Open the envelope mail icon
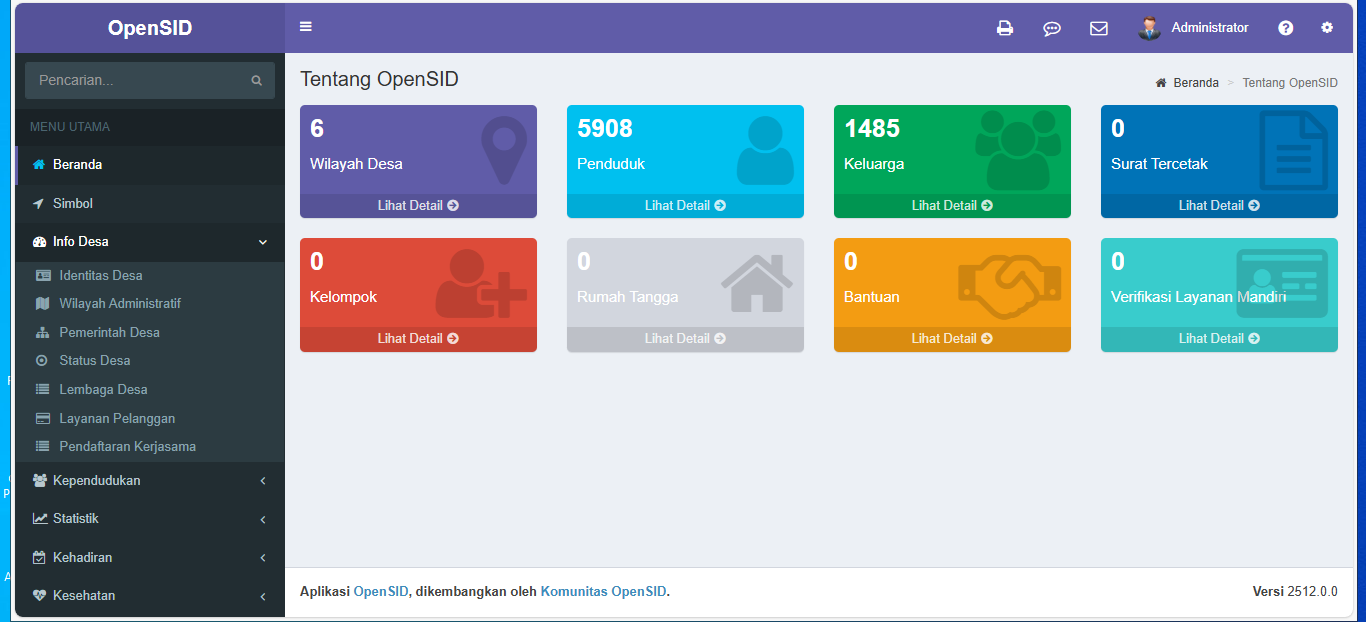 click(x=1099, y=28)
